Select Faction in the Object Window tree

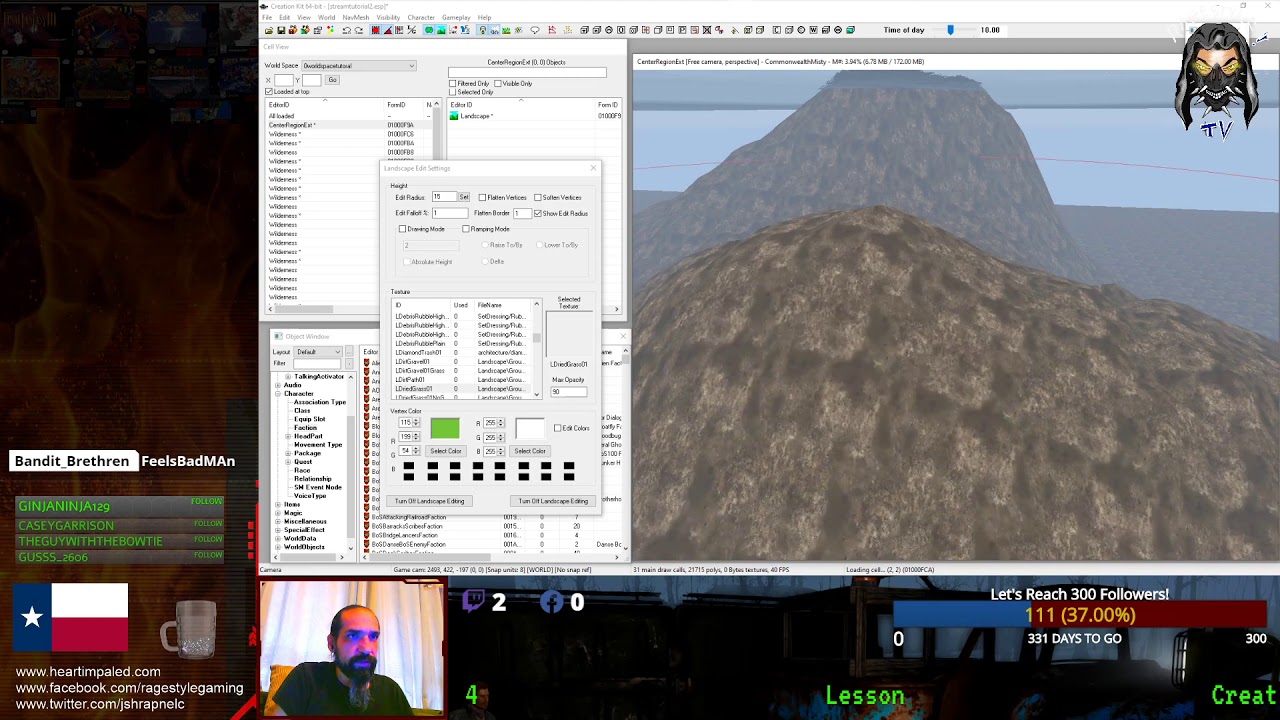point(306,428)
